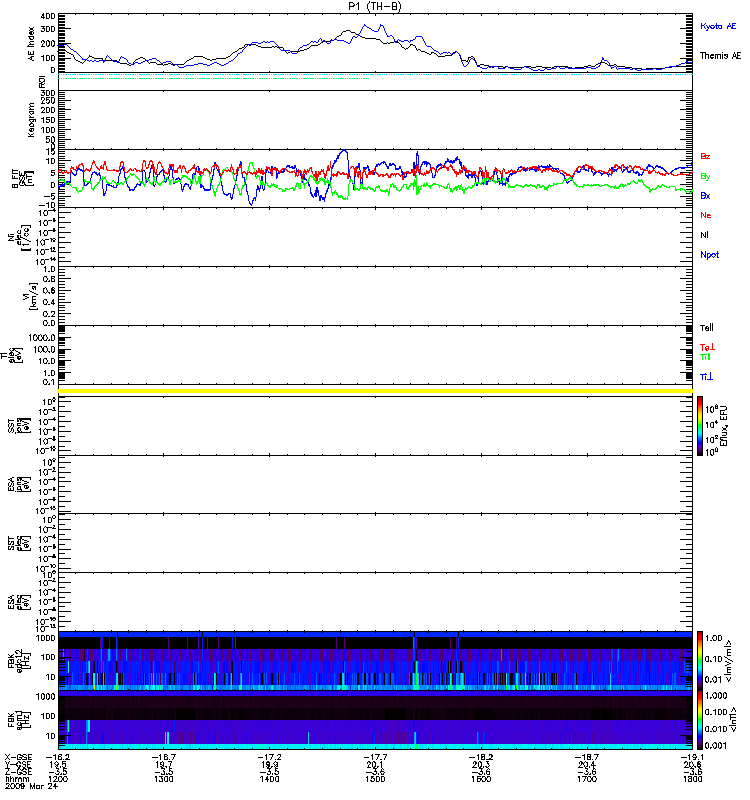The height and width of the screenshot is (800, 750).
Task: Click the "1200" time tick label
Action: [x=58, y=779]
